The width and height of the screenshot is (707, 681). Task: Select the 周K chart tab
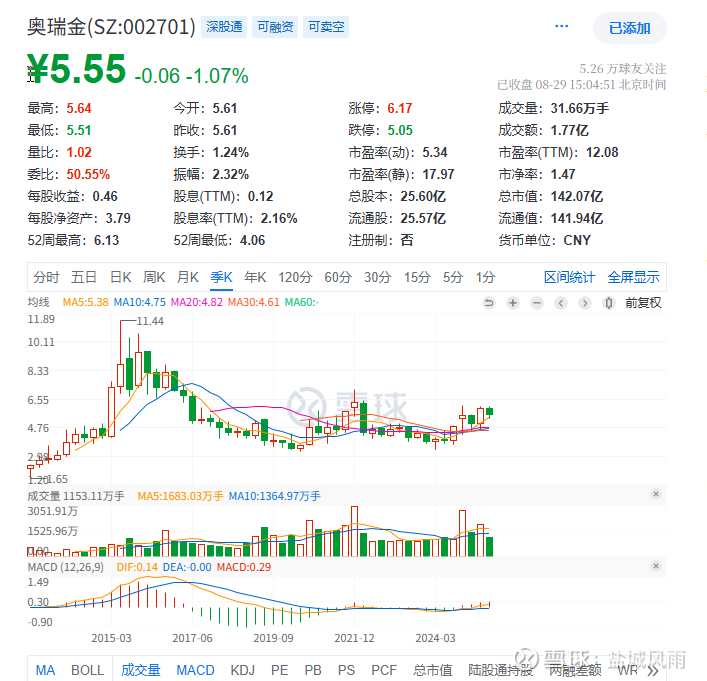pyautogui.click(x=154, y=277)
